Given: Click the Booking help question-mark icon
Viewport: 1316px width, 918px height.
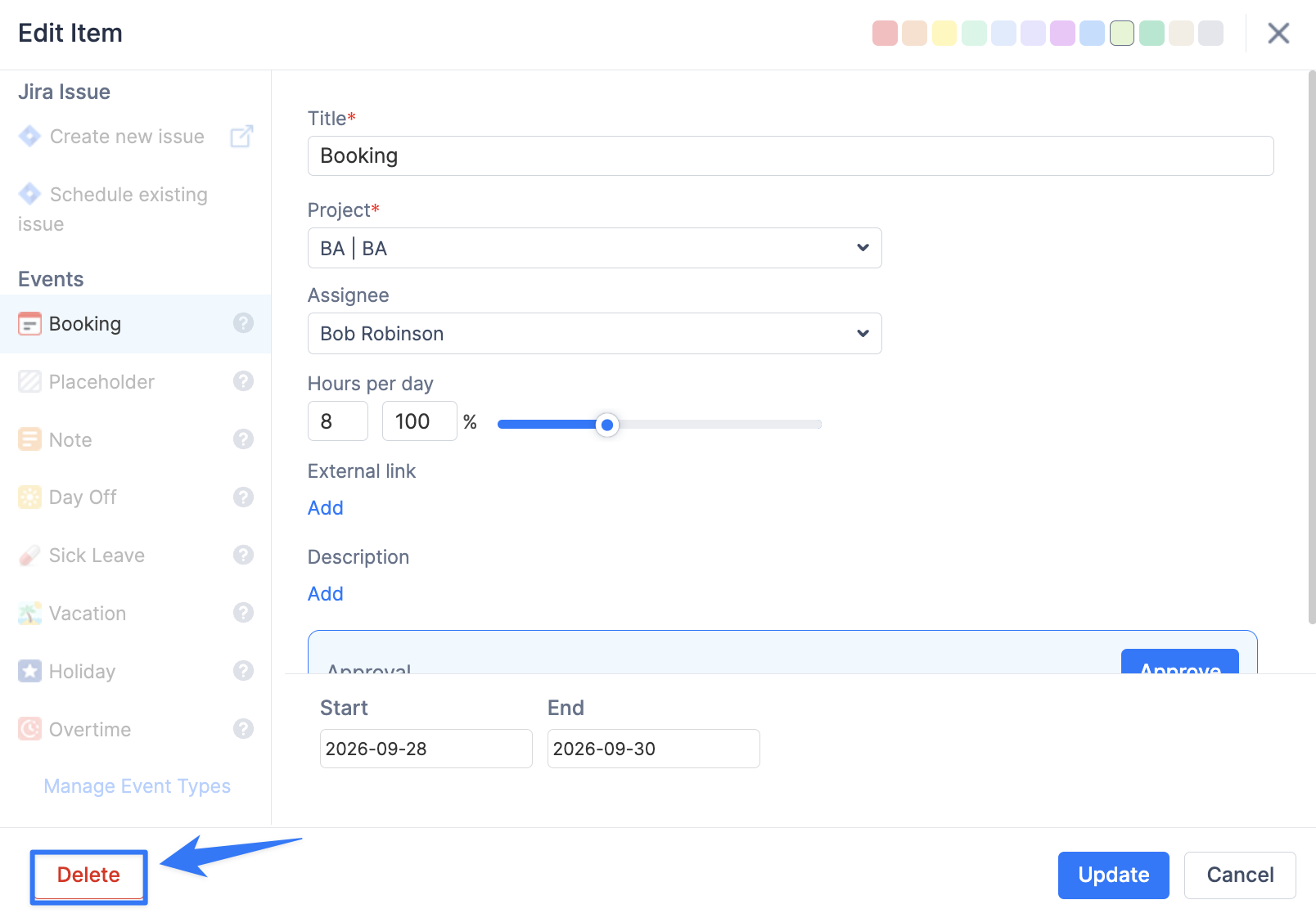Looking at the screenshot, I should coord(243,323).
